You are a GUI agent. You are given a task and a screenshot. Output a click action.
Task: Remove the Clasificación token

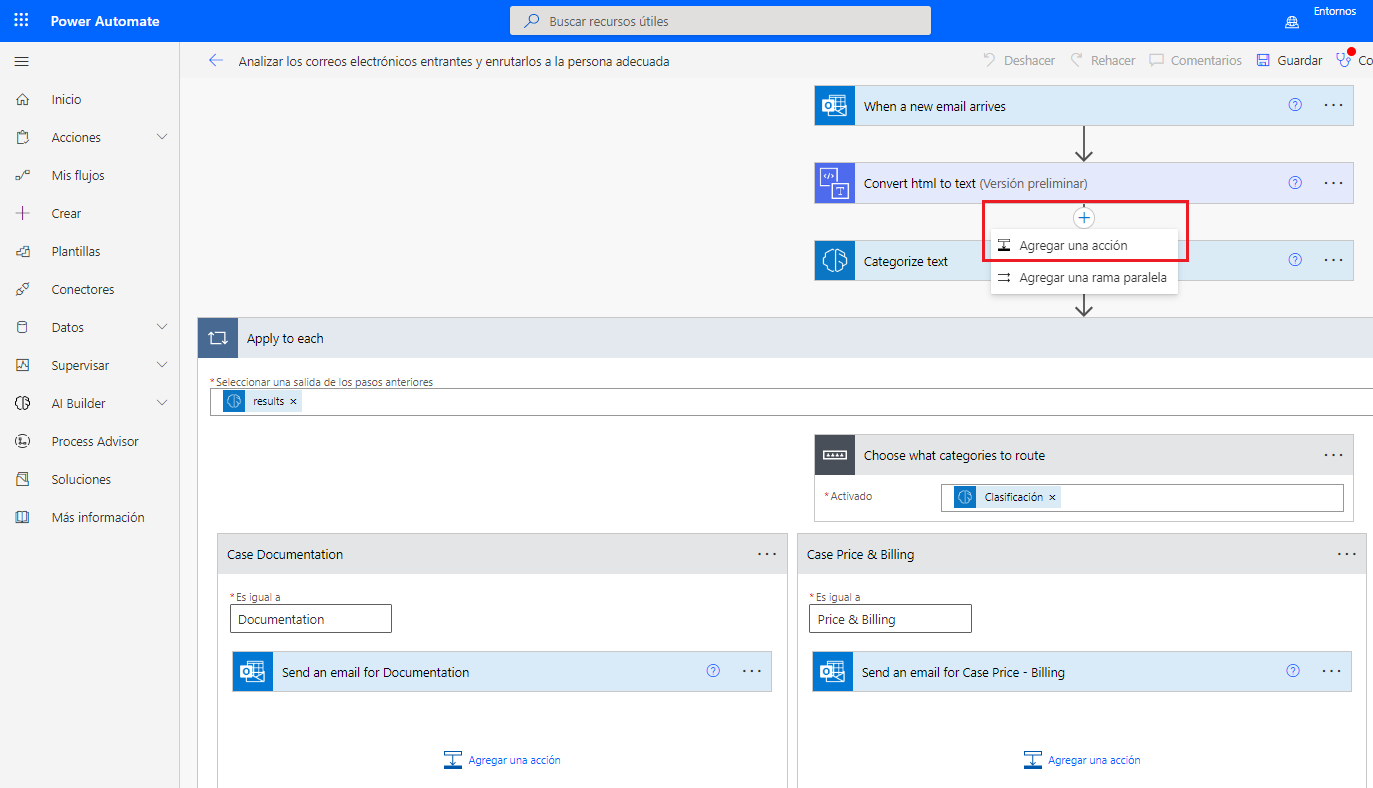pos(1052,497)
